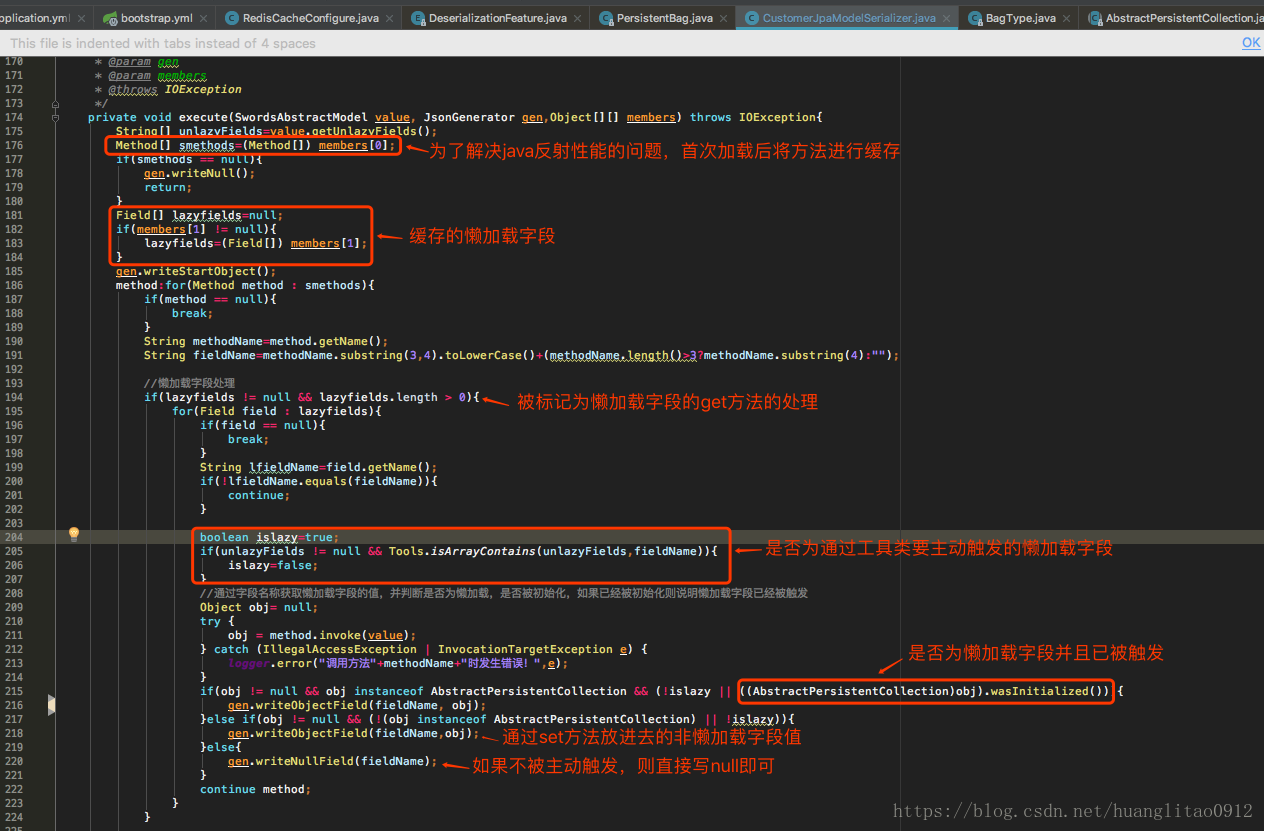Click the AbstractPersistentCollection locked class icon
The height and width of the screenshot is (831, 1264).
1095,18
